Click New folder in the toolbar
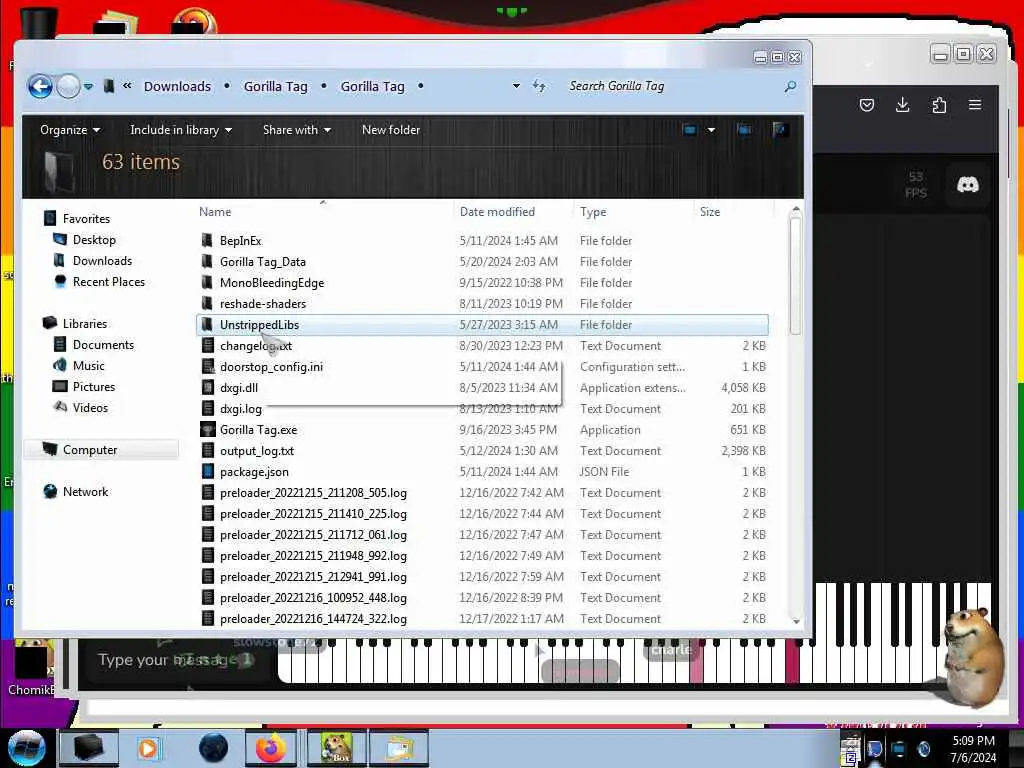This screenshot has width=1024, height=768. (391, 130)
